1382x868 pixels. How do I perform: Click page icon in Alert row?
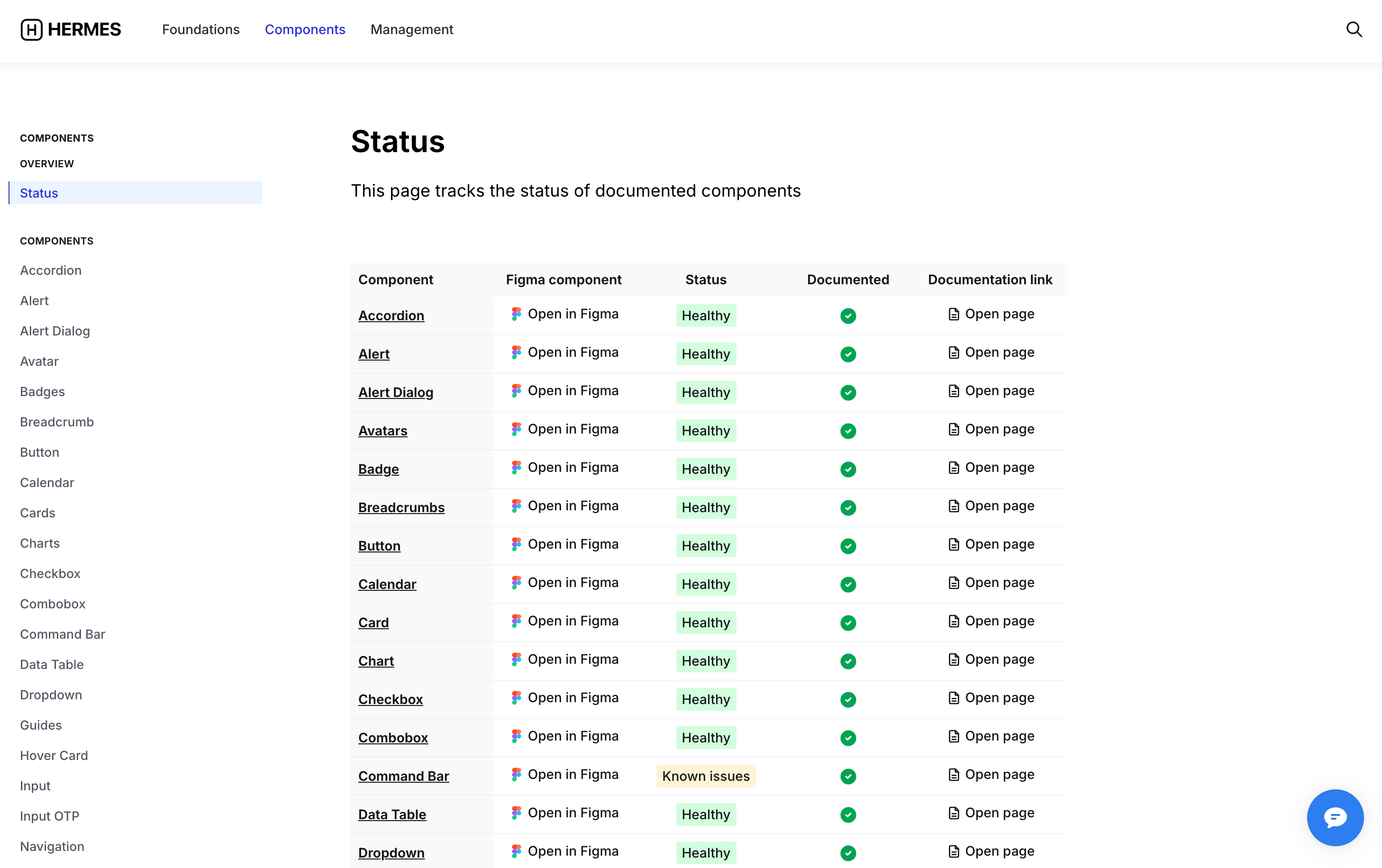(x=953, y=352)
